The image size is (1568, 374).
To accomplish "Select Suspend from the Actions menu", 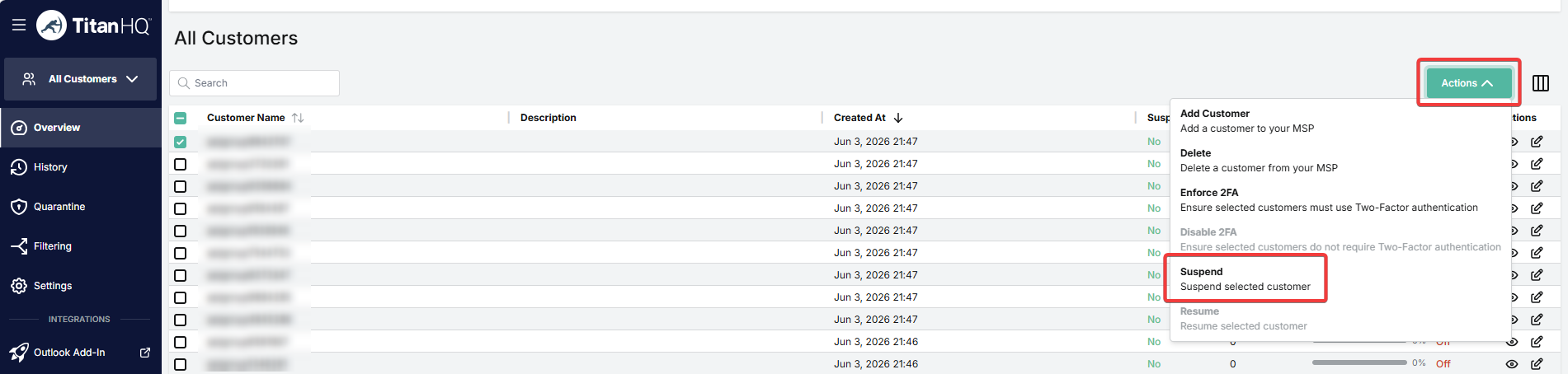I will 1245,279.
